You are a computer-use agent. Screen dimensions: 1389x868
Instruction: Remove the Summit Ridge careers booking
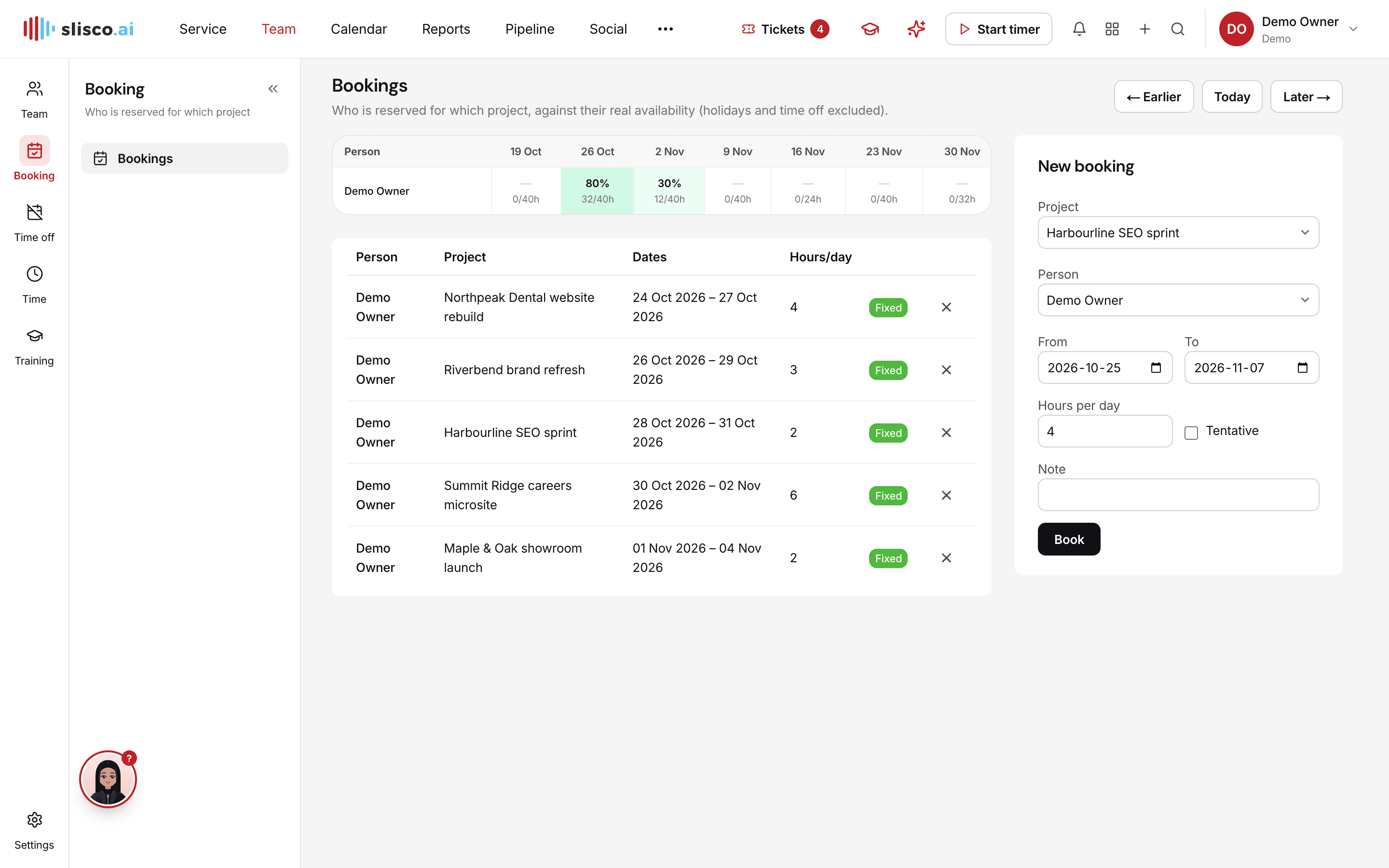(x=946, y=495)
